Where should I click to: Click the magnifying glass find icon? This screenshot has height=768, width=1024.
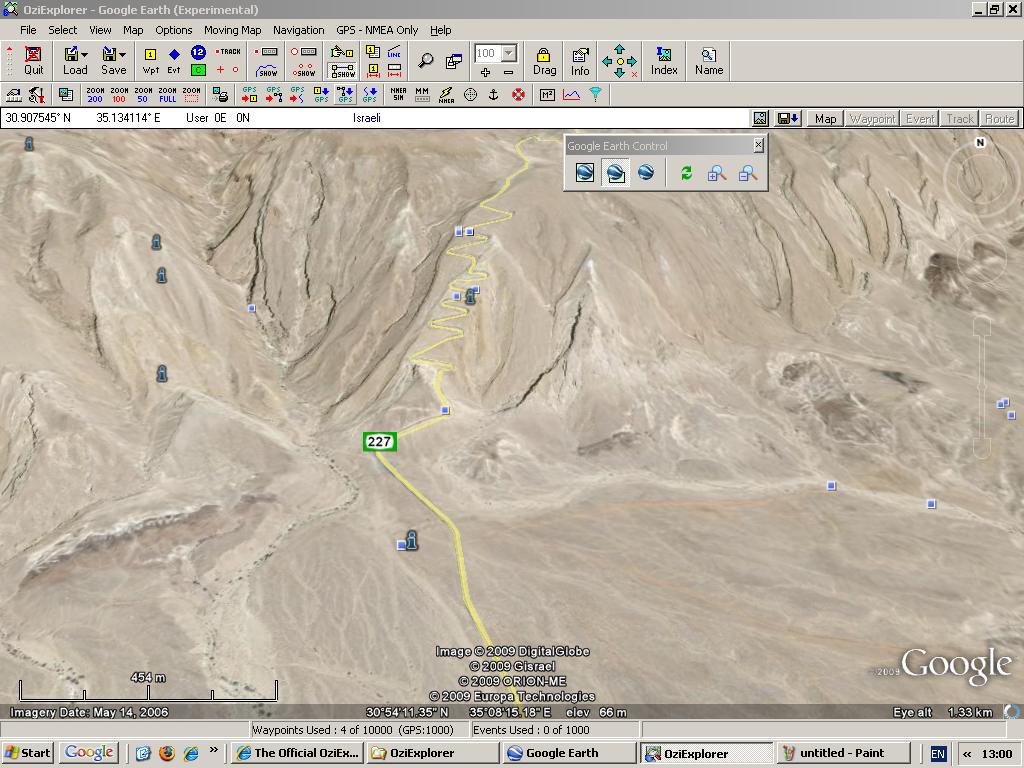(426, 61)
